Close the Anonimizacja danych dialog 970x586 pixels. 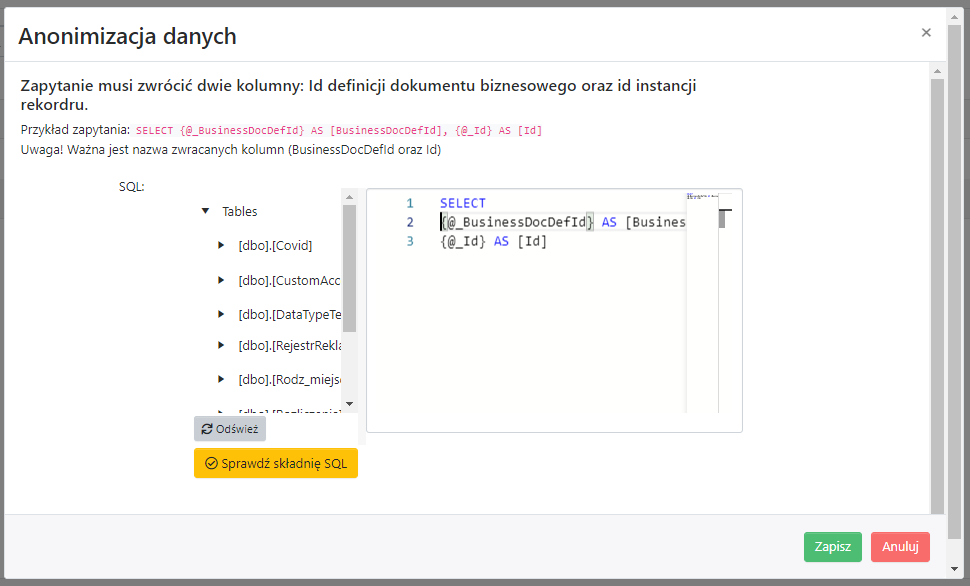[926, 33]
